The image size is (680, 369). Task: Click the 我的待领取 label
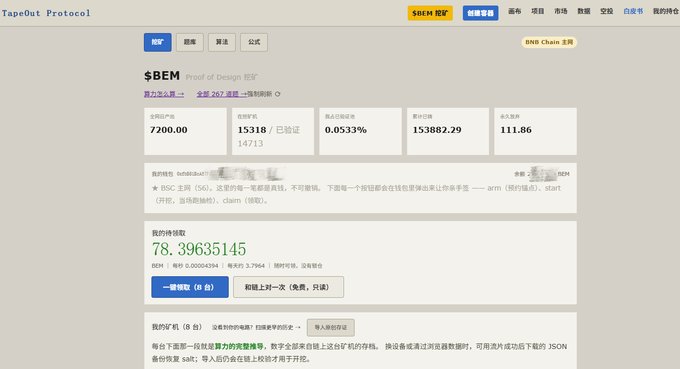coord(168,233)
